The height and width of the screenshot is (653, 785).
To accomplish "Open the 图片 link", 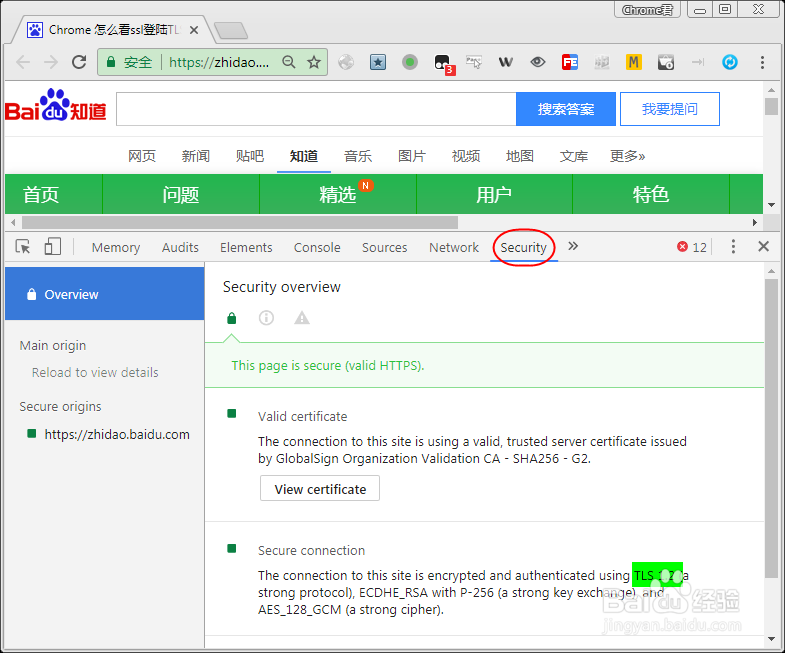I will [x=412, y=156].
